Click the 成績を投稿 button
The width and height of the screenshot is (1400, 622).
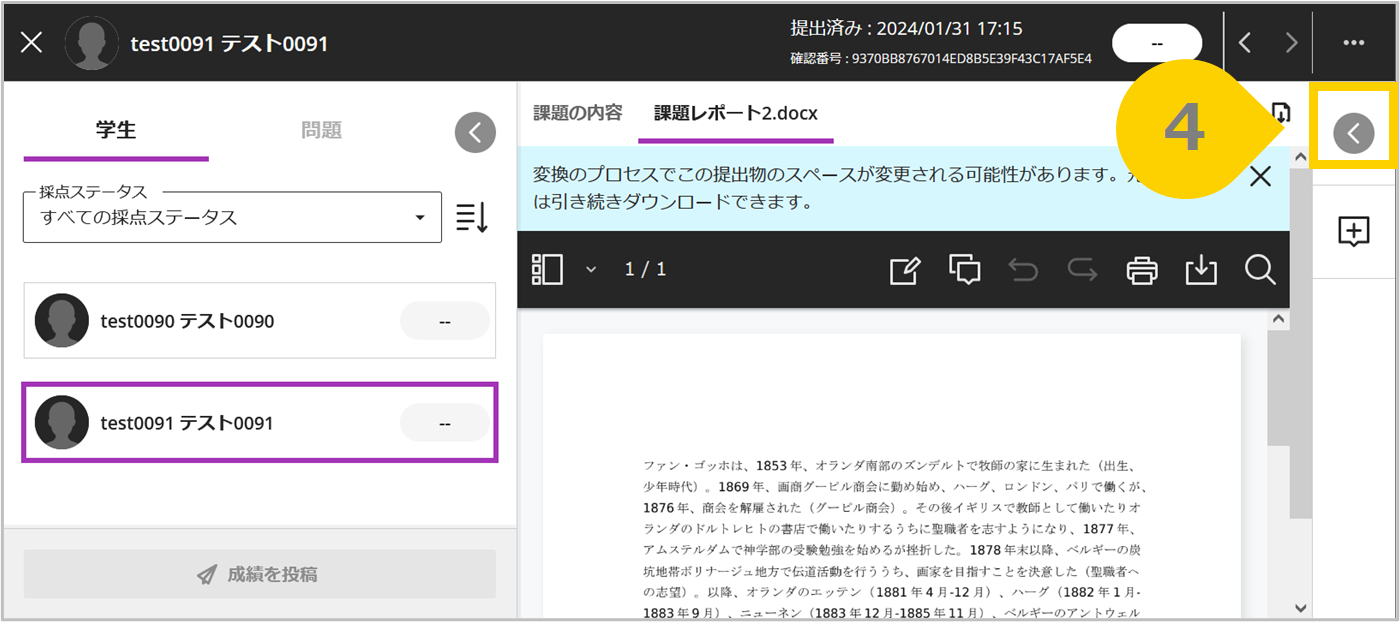260,574
